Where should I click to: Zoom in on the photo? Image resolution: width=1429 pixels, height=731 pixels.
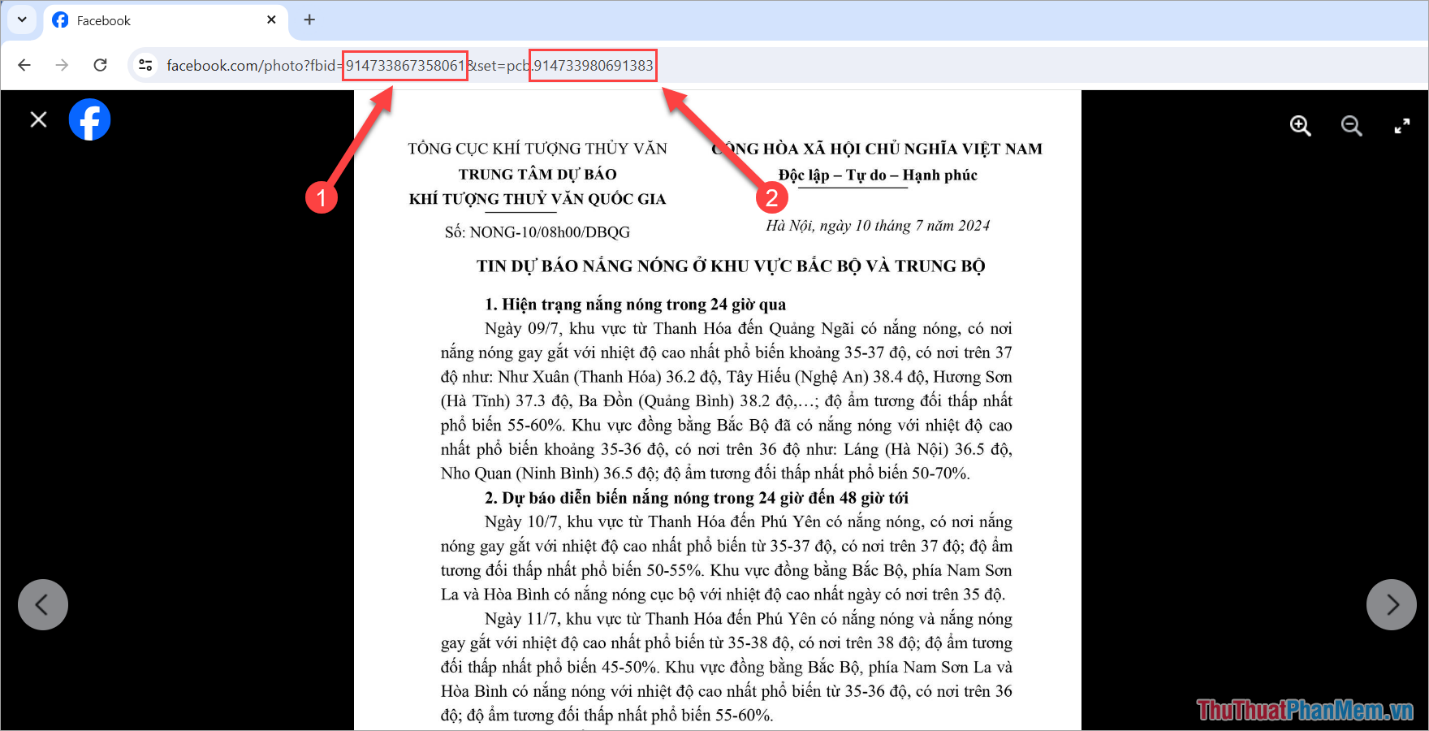[x=1300, y=126]
